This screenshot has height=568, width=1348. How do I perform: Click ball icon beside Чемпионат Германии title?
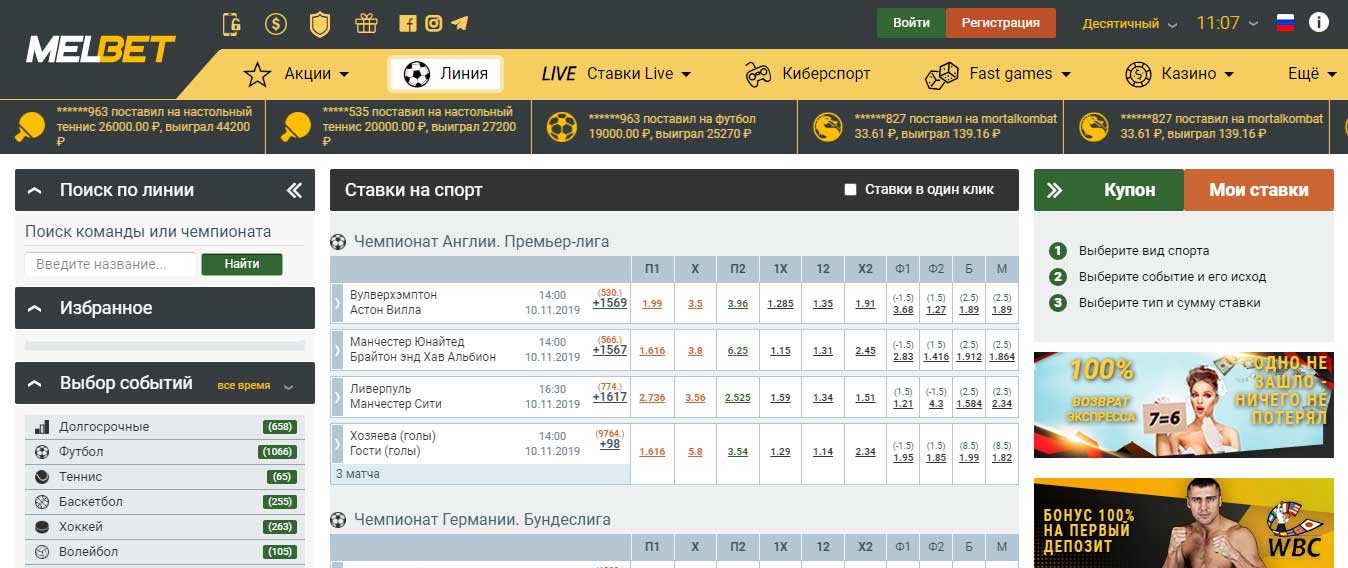click(x=338, y=520)
